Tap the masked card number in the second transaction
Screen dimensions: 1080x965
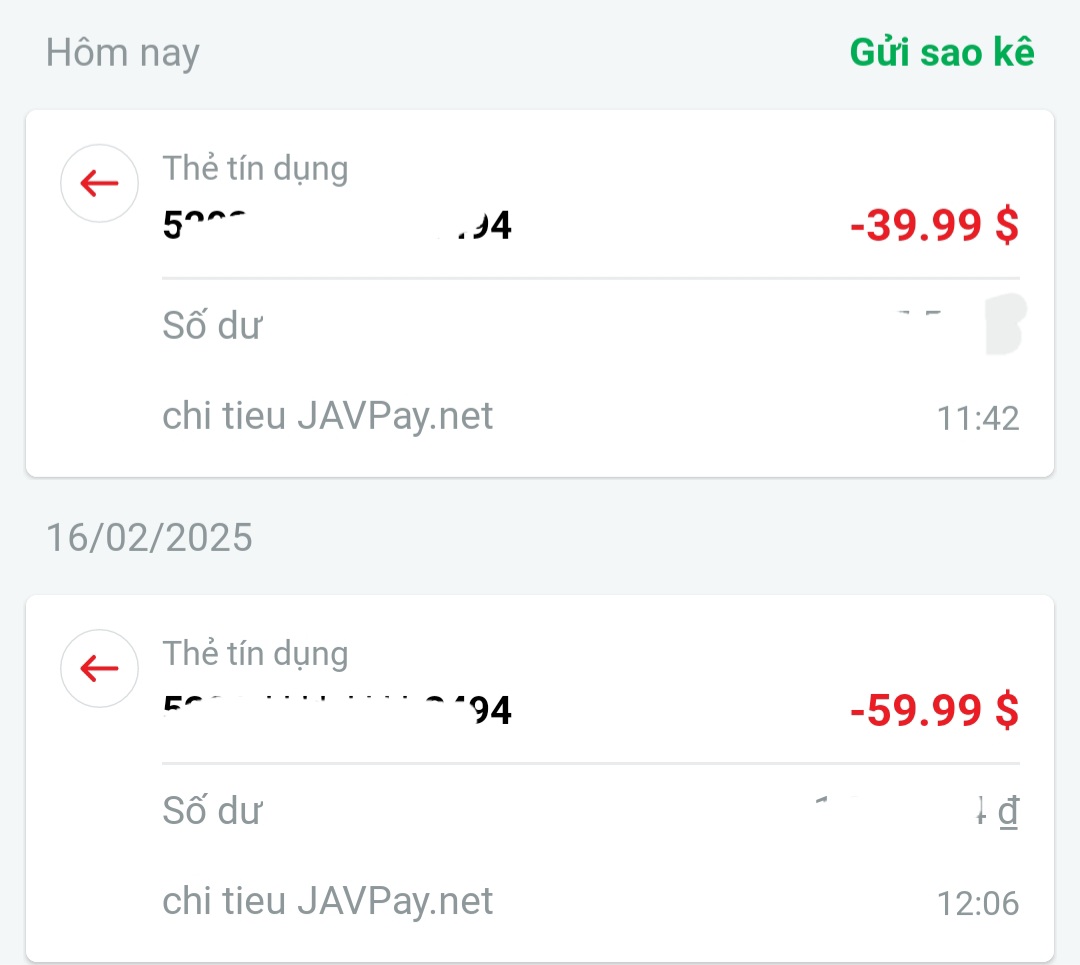pos(337,710)
